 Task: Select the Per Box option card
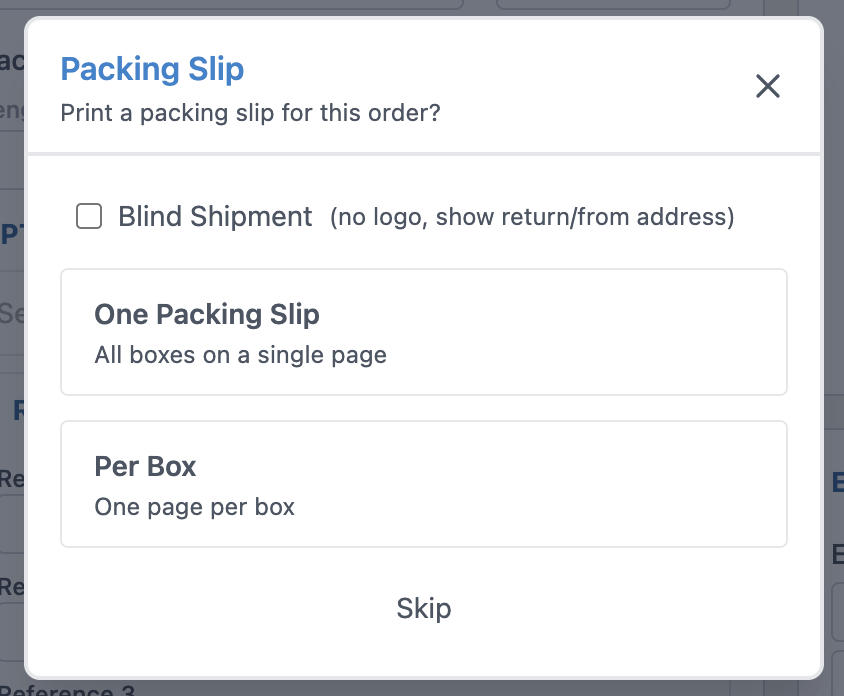coord(423,484)
